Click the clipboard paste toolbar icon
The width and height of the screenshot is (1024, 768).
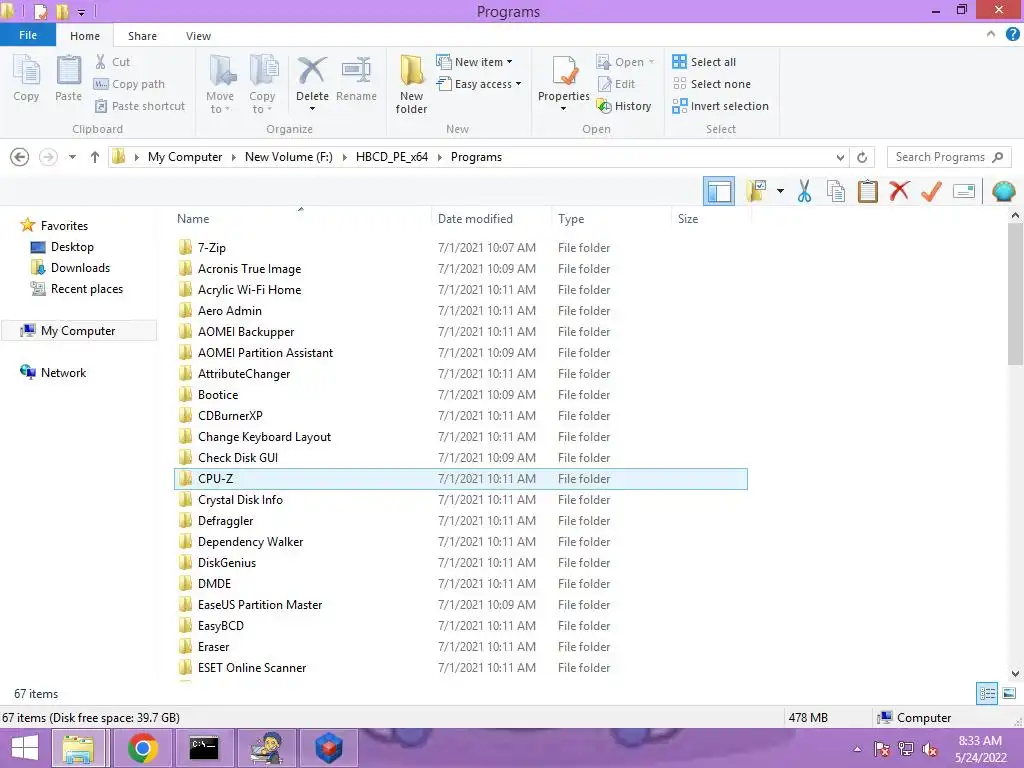(x=867, y=191)
